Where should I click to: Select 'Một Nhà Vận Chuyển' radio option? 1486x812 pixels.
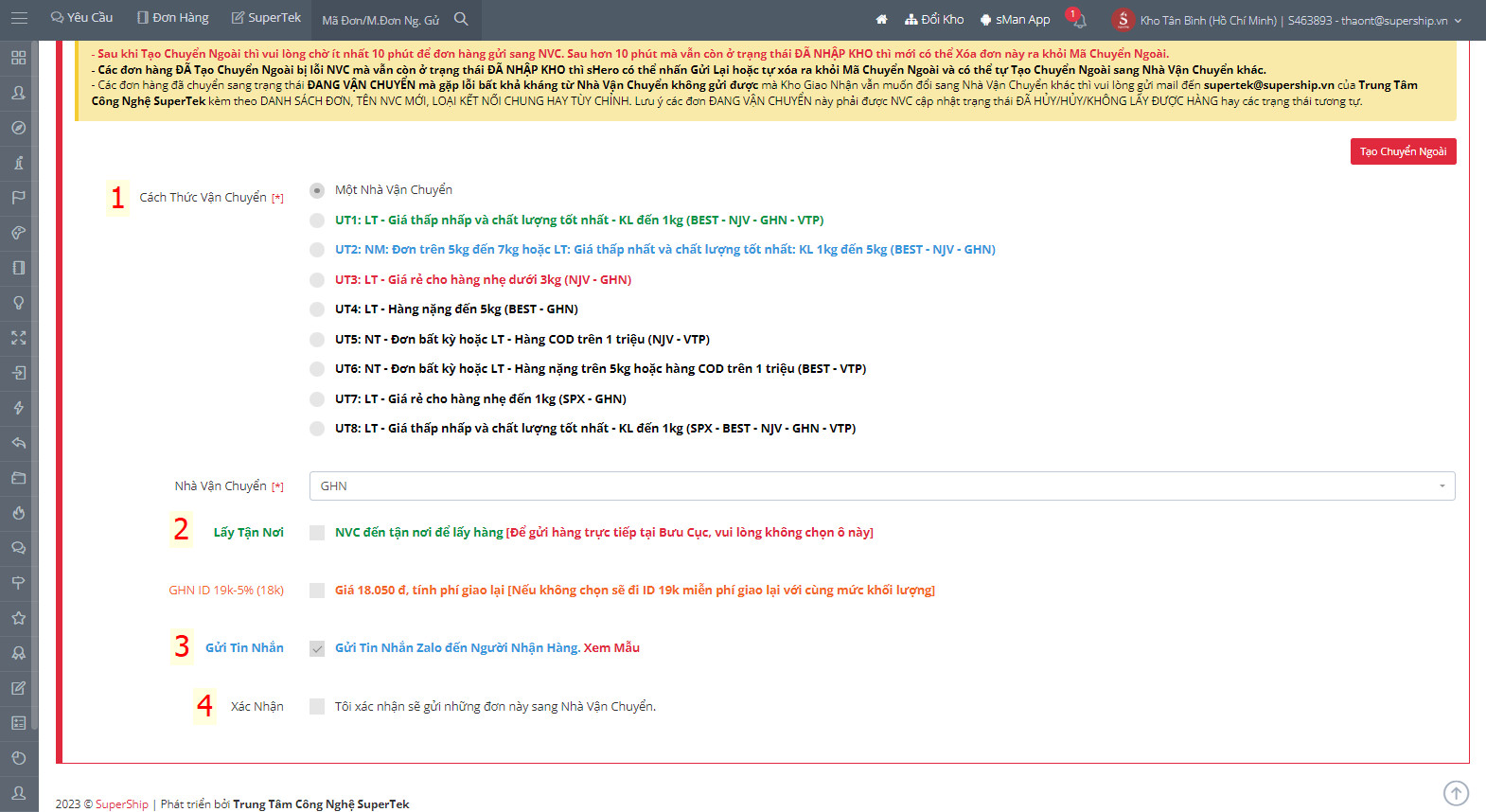pyautogui.click(x=317, y=190)
